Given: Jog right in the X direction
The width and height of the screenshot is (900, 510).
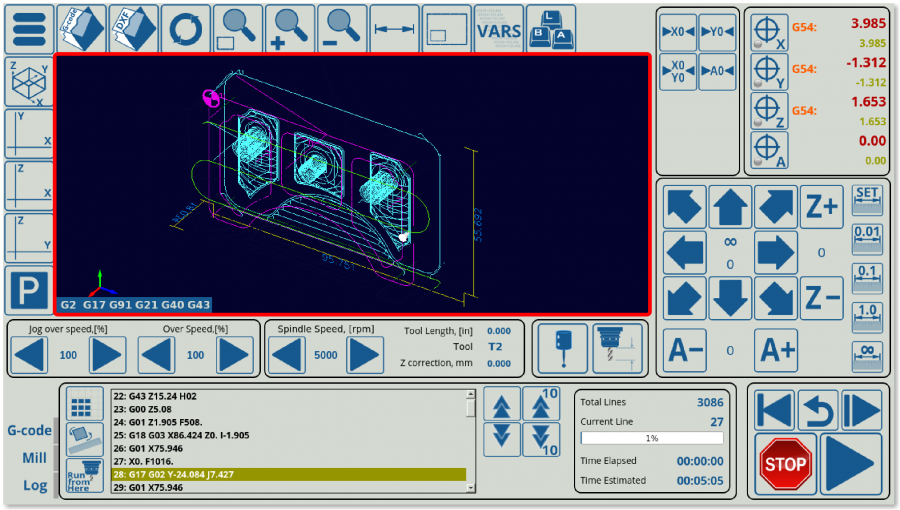Looking at the screenshot, I should tap(776, 252).
